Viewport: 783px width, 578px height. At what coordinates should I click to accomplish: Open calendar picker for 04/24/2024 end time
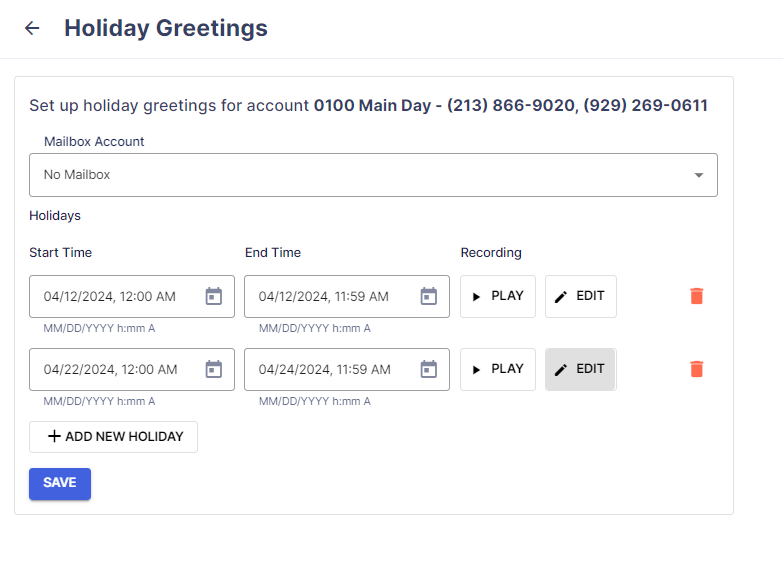point(428,369)
